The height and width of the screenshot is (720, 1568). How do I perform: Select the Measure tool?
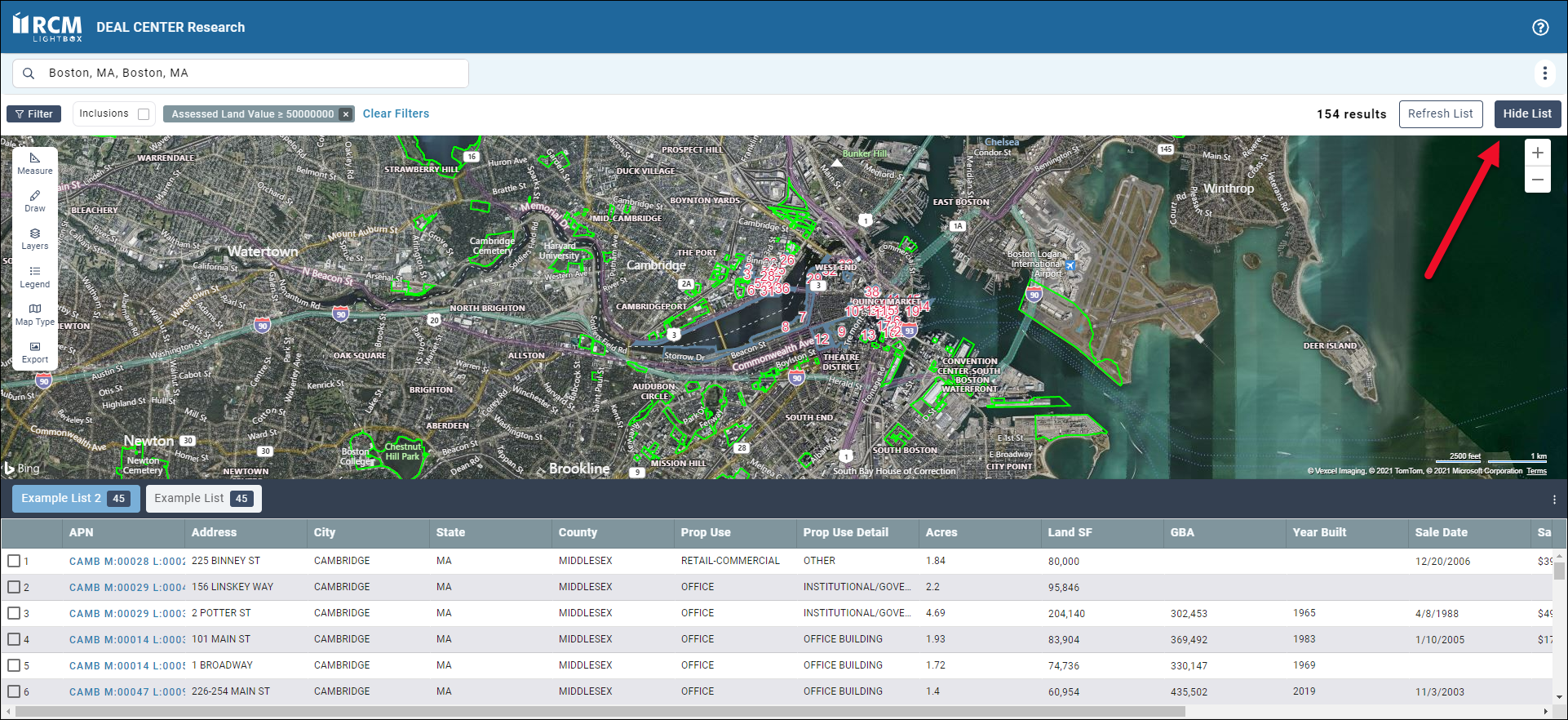[x=34, y=163]
